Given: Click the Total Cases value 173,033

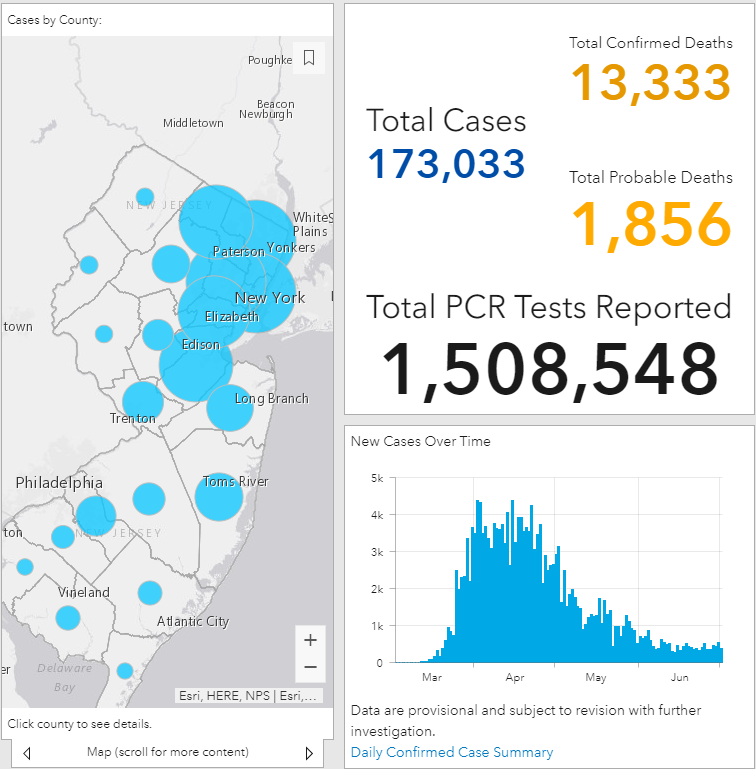Looking at the screenshot, I should (446, 164).
